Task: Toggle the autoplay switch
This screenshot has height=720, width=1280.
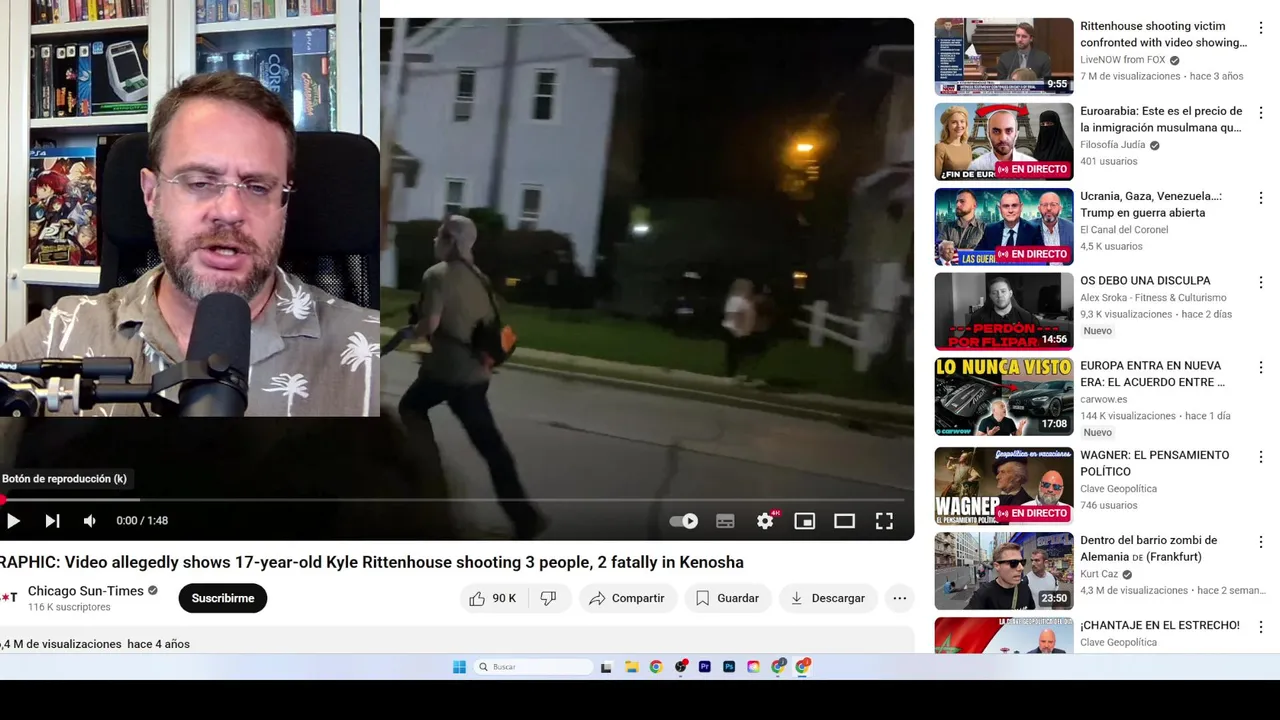Action: point(684,521)
